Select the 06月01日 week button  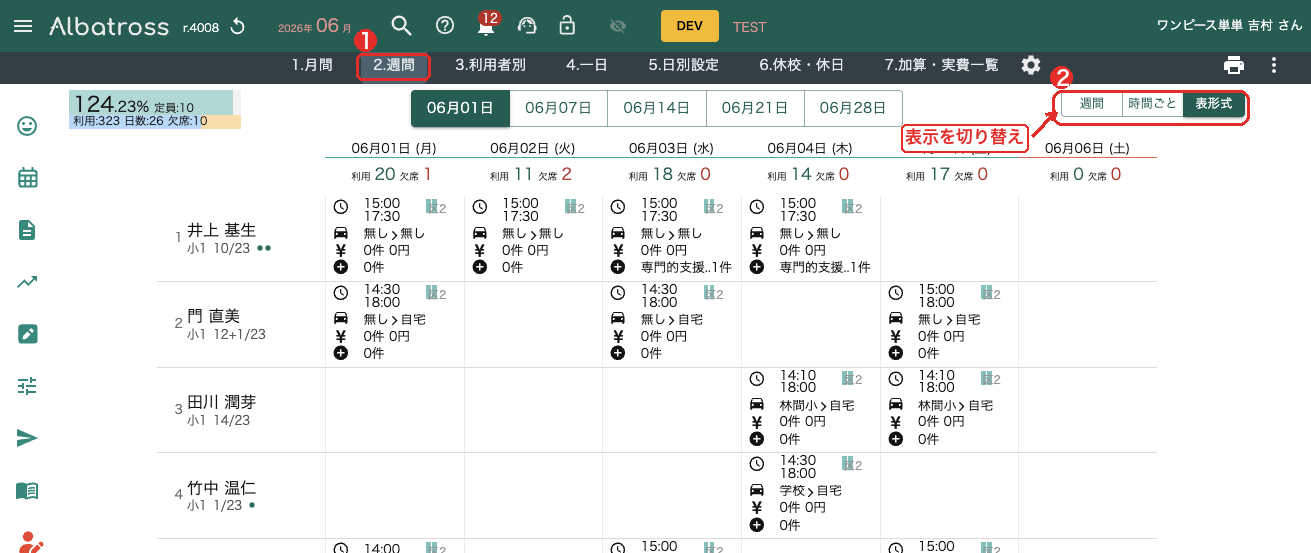point(460,108)
